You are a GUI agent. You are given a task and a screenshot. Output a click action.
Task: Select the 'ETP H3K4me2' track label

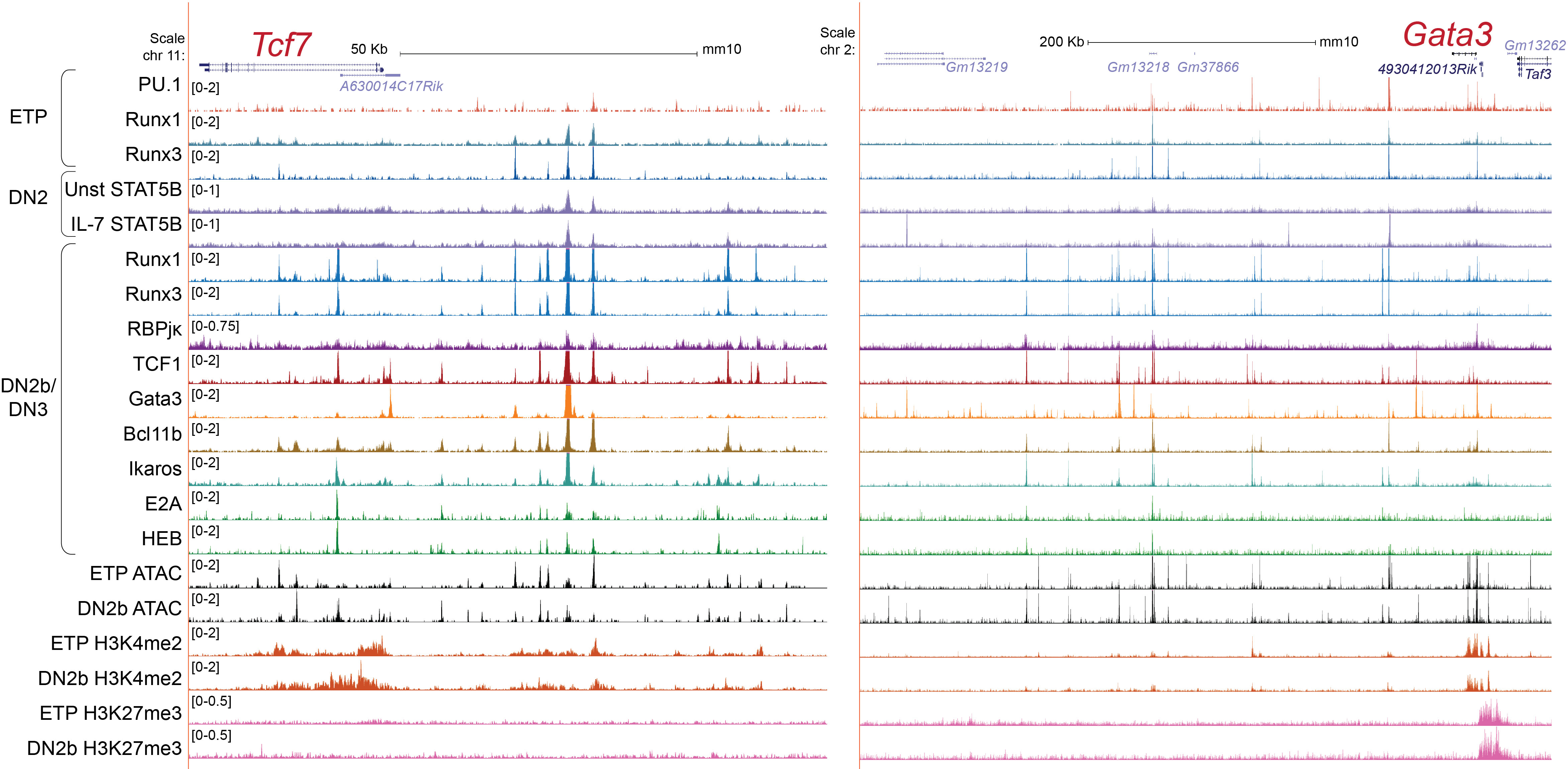pyautogui.click(x=116, y=644)
